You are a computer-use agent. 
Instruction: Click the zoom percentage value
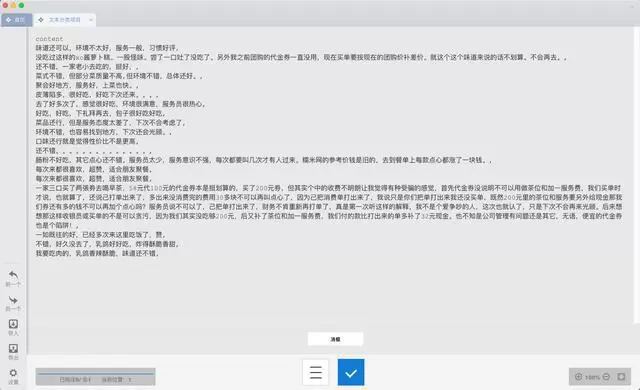592,377
